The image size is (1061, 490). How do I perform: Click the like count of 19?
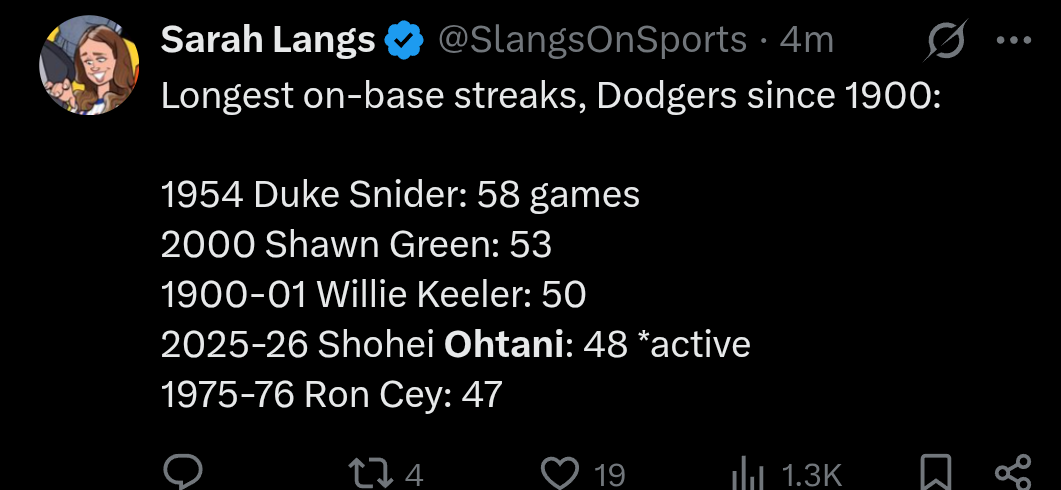click(610, 474)
